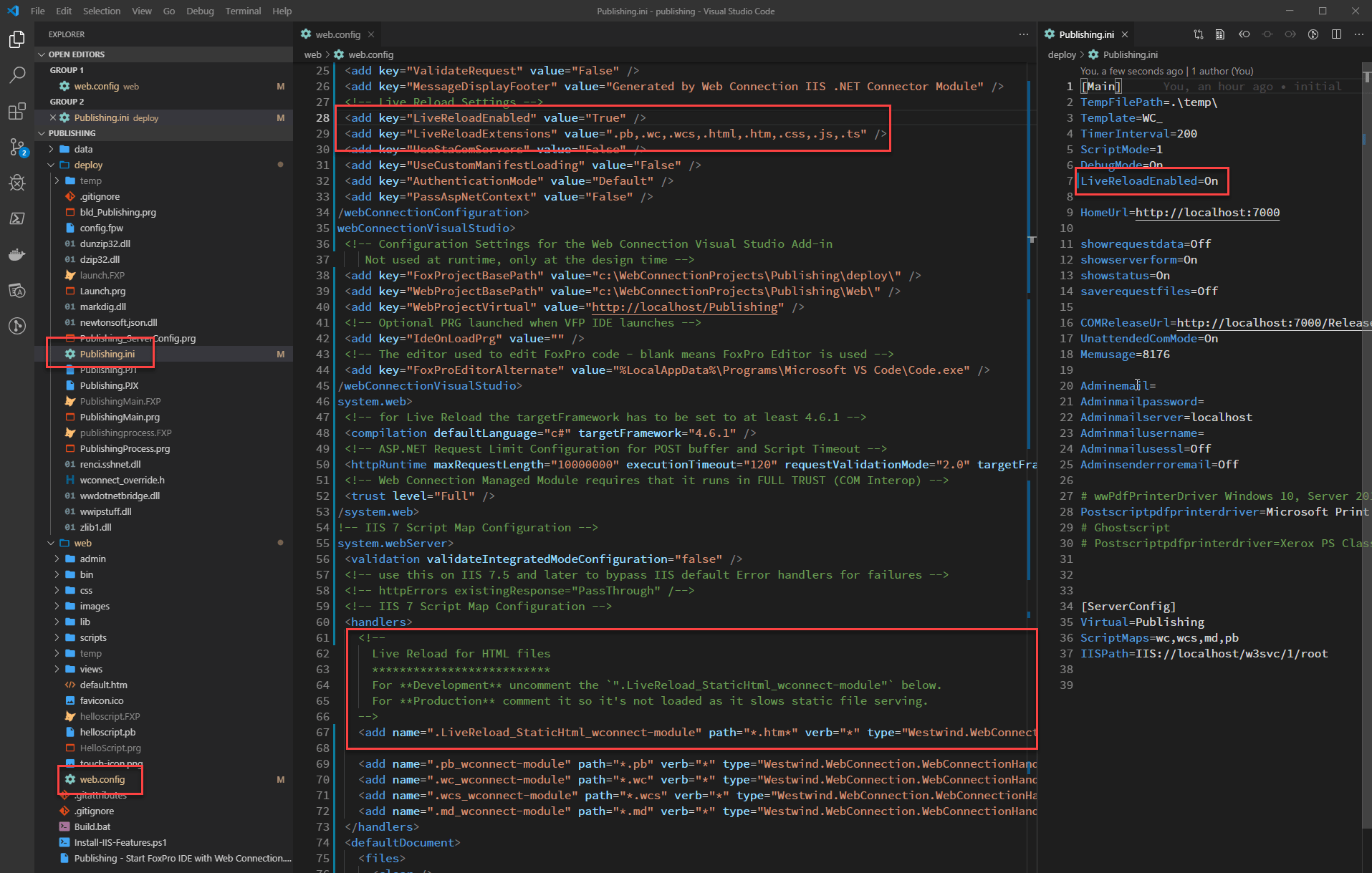Click 'You, a few seconds ago' code lens

pyautogui.click(x=1131, y=71)
